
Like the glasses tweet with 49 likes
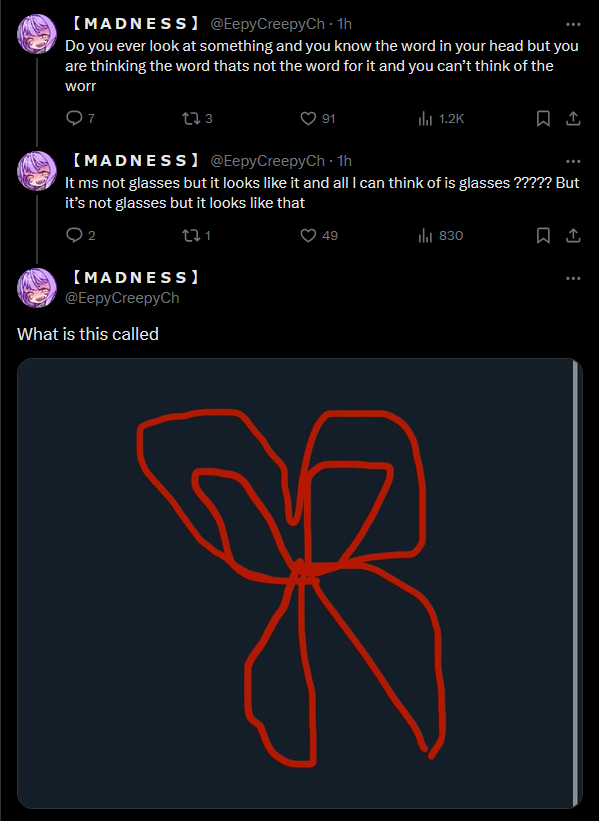point(318,236)
